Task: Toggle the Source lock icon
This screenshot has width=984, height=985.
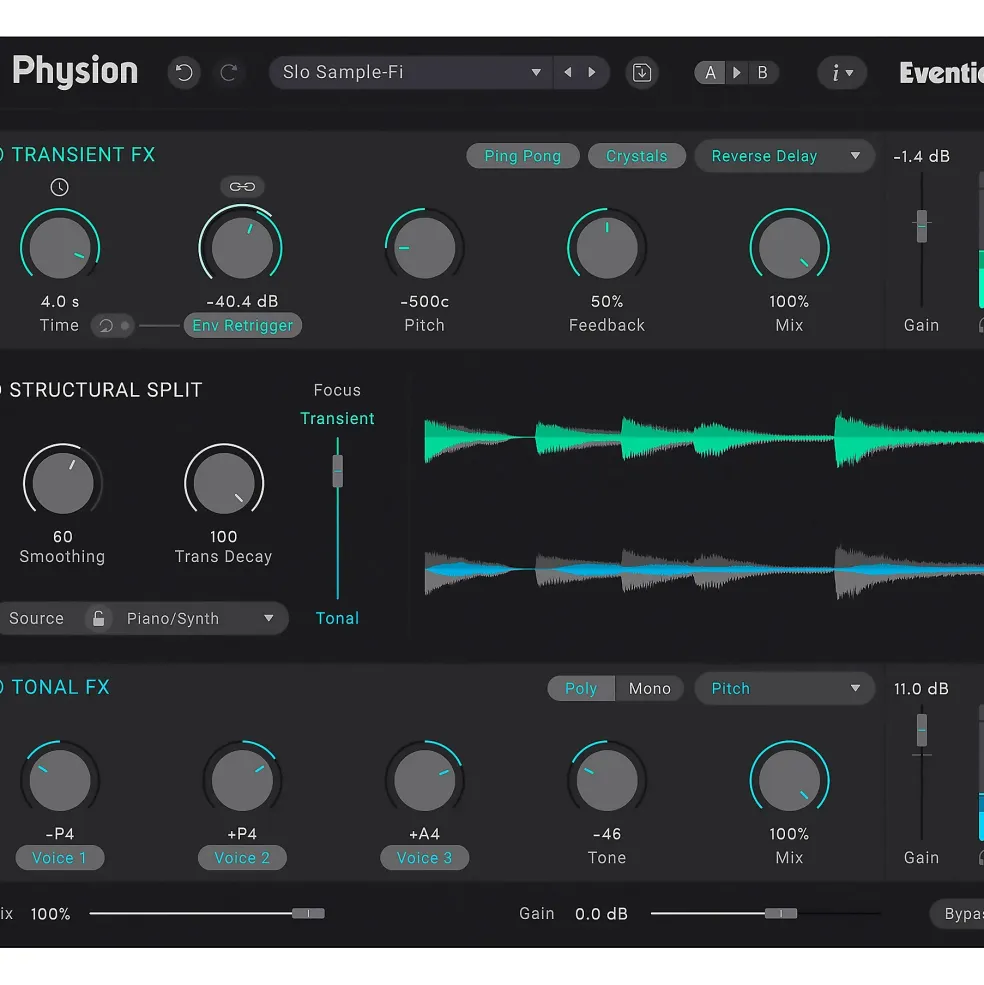Action: [99, 618]
